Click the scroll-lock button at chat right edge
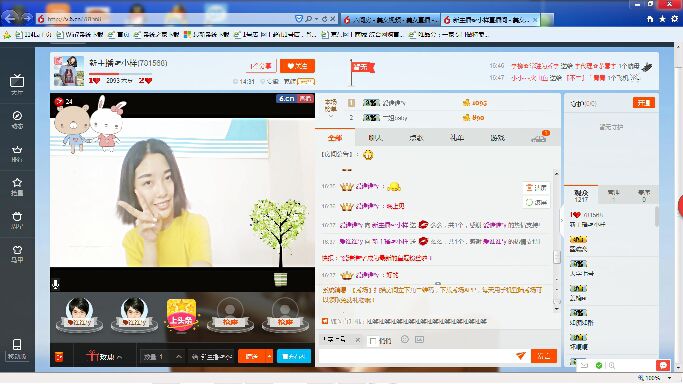683x384 pixels. click(536, 202)
